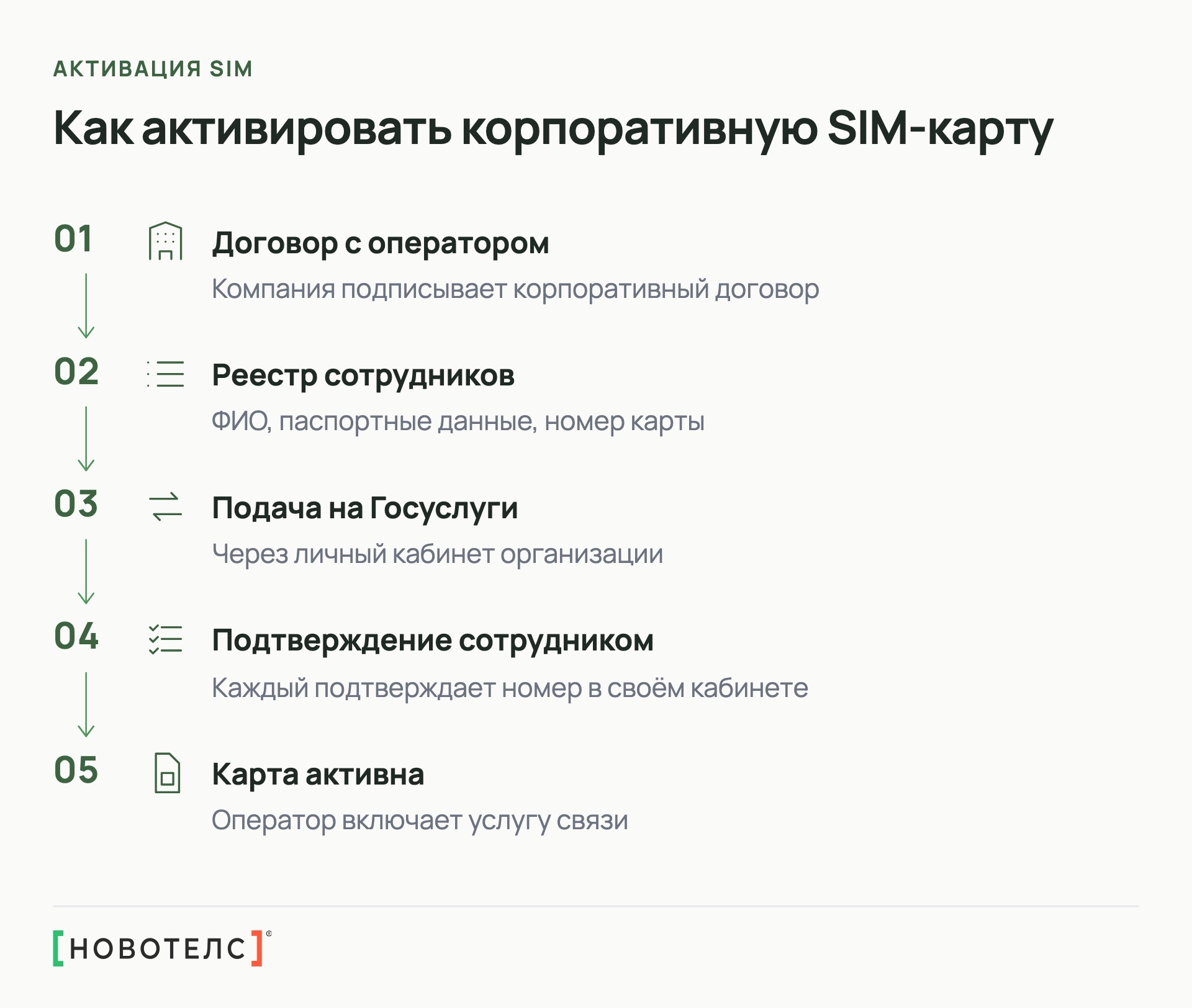
Task: Click step number 02
Action: 76,372
